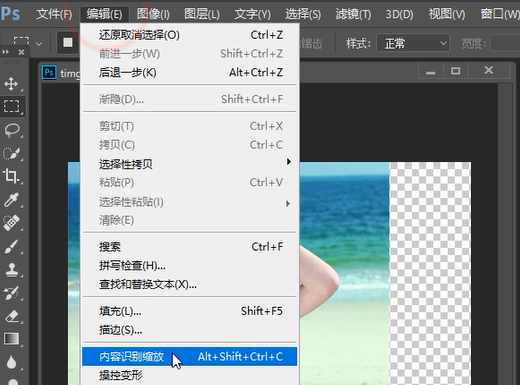
Task: Select the Quick Selection tool
Action: [11, 153]
